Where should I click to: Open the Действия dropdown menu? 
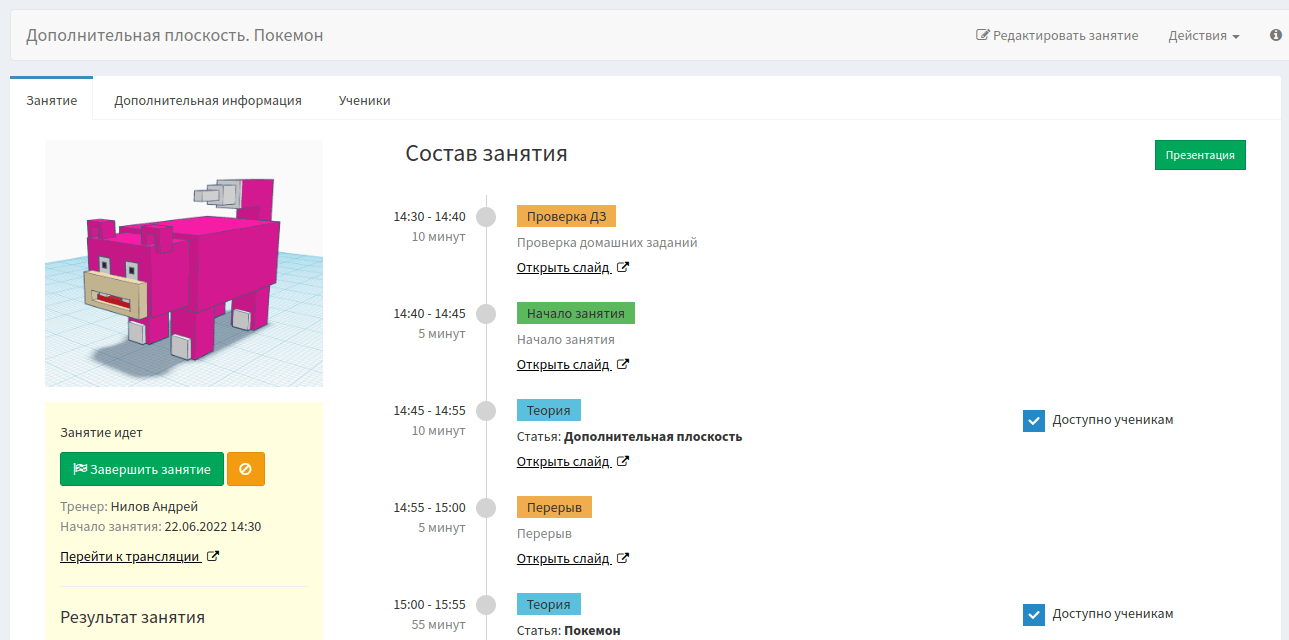(1202, 35)
